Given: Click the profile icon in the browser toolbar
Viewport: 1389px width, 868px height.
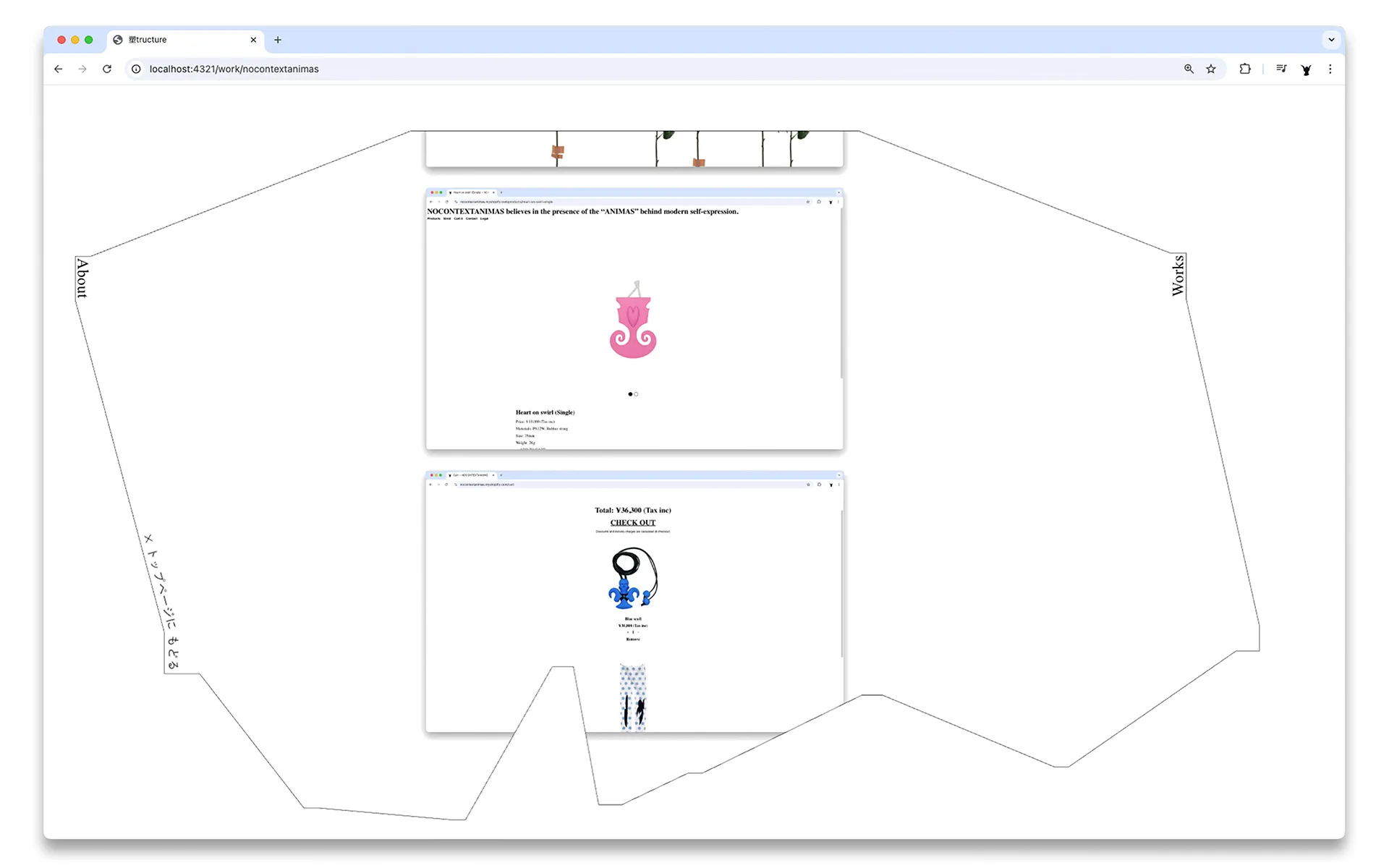Looking at the screenshot, I should pyautogui.click(x=1307, y=69).
